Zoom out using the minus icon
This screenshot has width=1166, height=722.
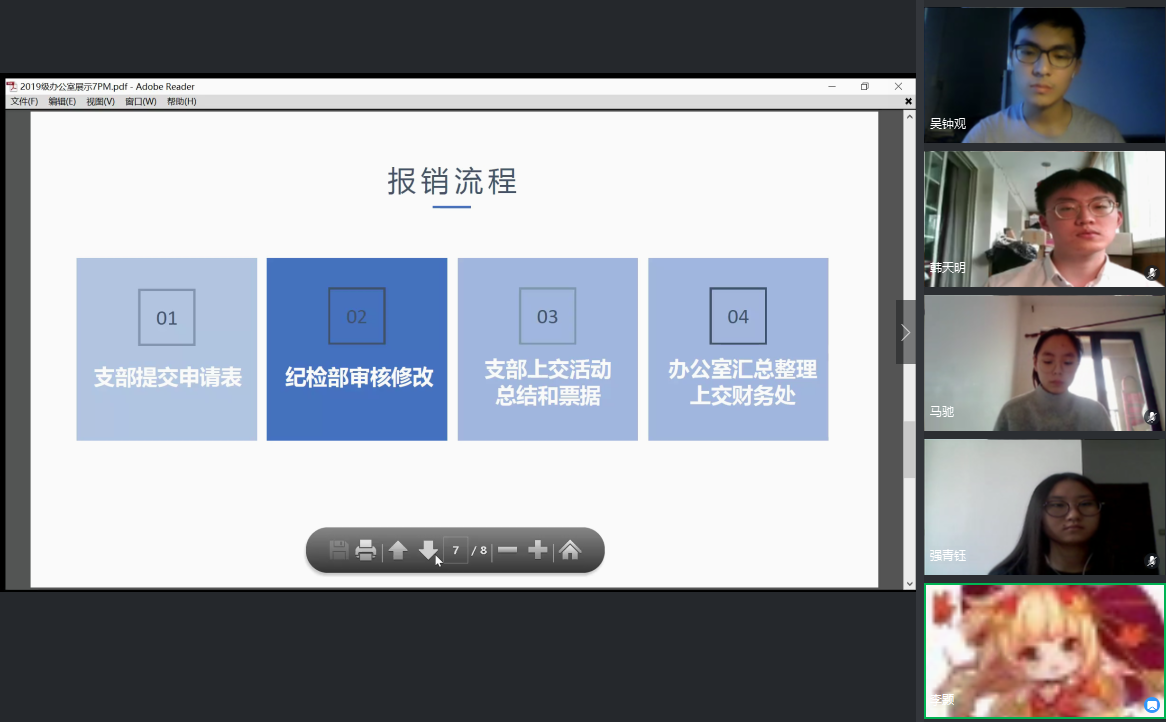click(x=508, y=550)
